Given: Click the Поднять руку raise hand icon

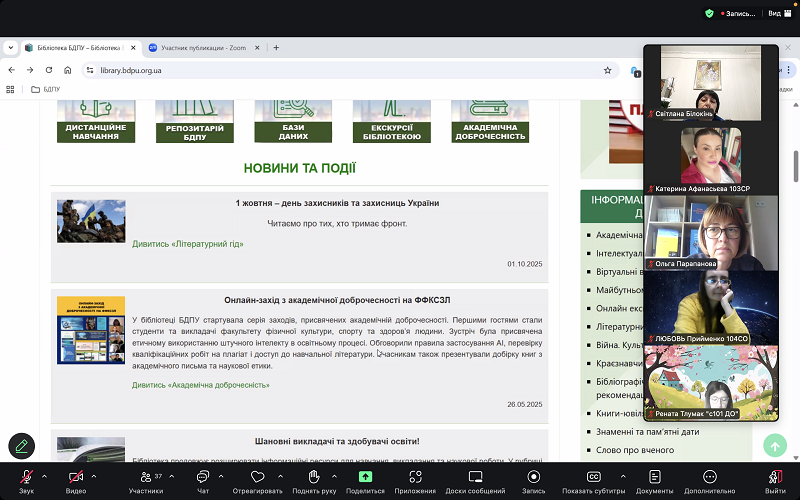Looking at the screenshot, I should [x=314, y=477].
